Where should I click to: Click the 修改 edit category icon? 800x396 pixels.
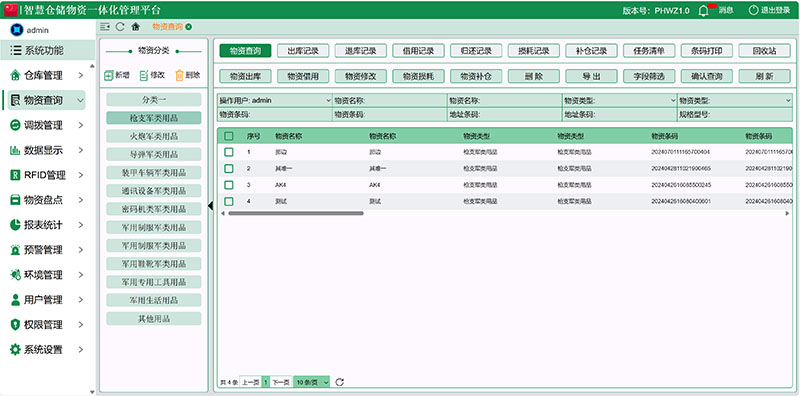(143, 76)
